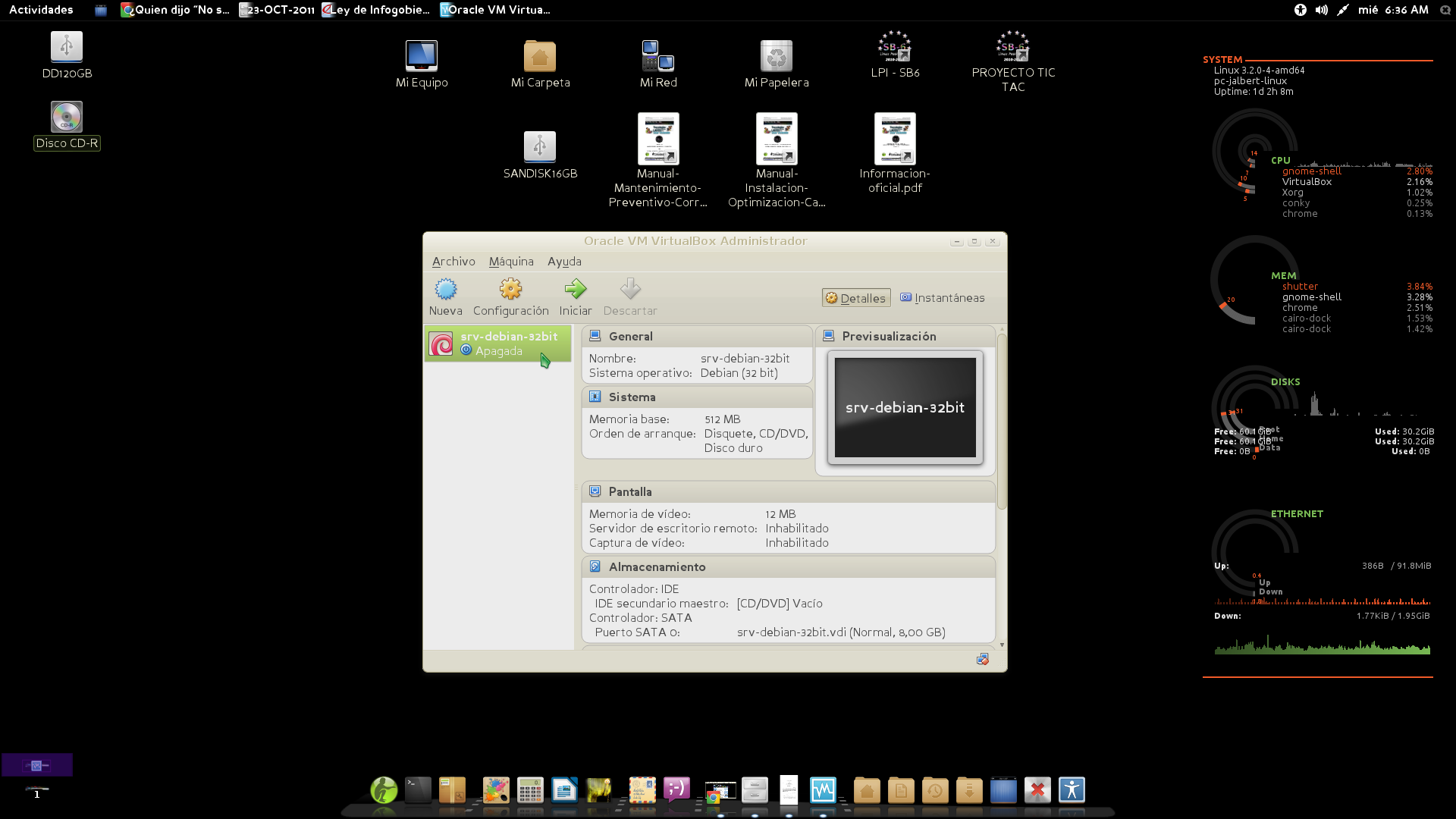Open the Archivo menu
Viewport: 1456px width, 819px height.
[453, 262]
